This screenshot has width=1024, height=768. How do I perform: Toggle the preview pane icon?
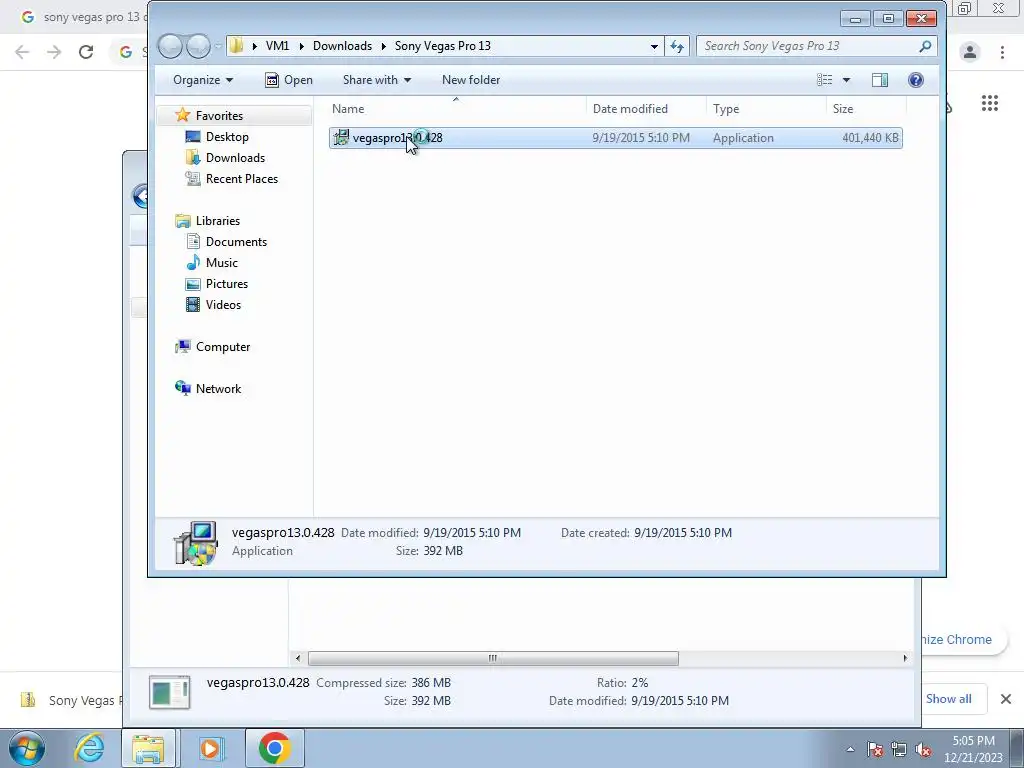coord(880,80)
